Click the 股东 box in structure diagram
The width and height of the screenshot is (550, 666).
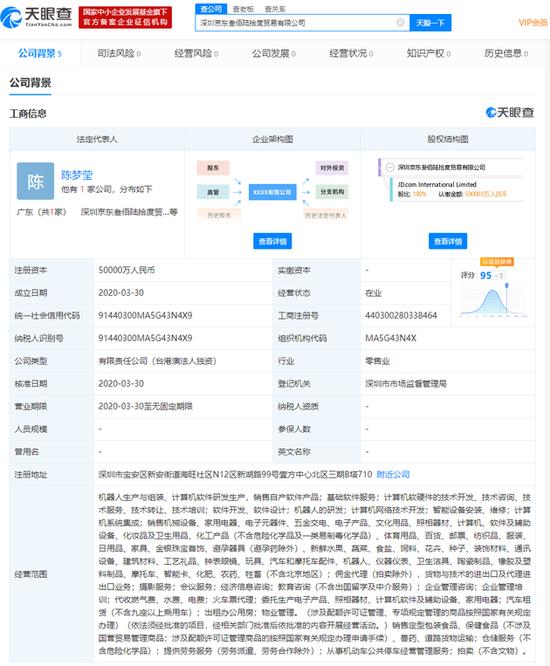(x=213, y=168)
